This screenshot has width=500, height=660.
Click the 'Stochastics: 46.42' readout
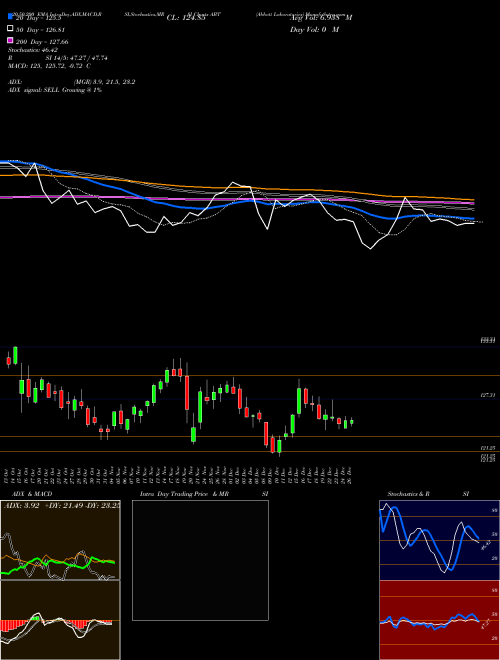pyautogui.click(x=33, y=50)
